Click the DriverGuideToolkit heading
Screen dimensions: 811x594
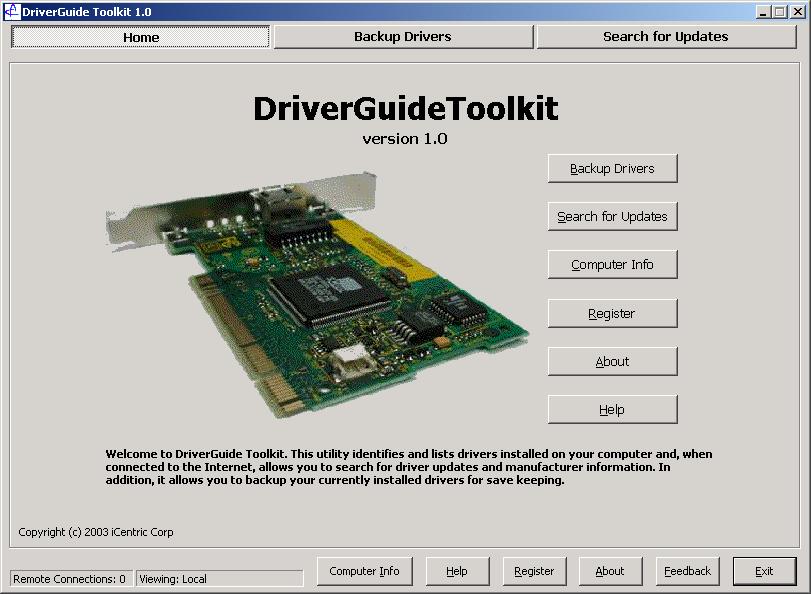click(x=406, y=109)
